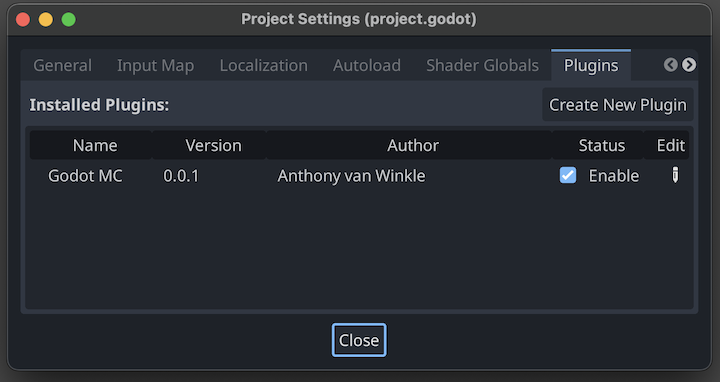The image size is (720, 382).
Task: Switch to the General tab
Action: pyautogui.click(x=62, y=65)
